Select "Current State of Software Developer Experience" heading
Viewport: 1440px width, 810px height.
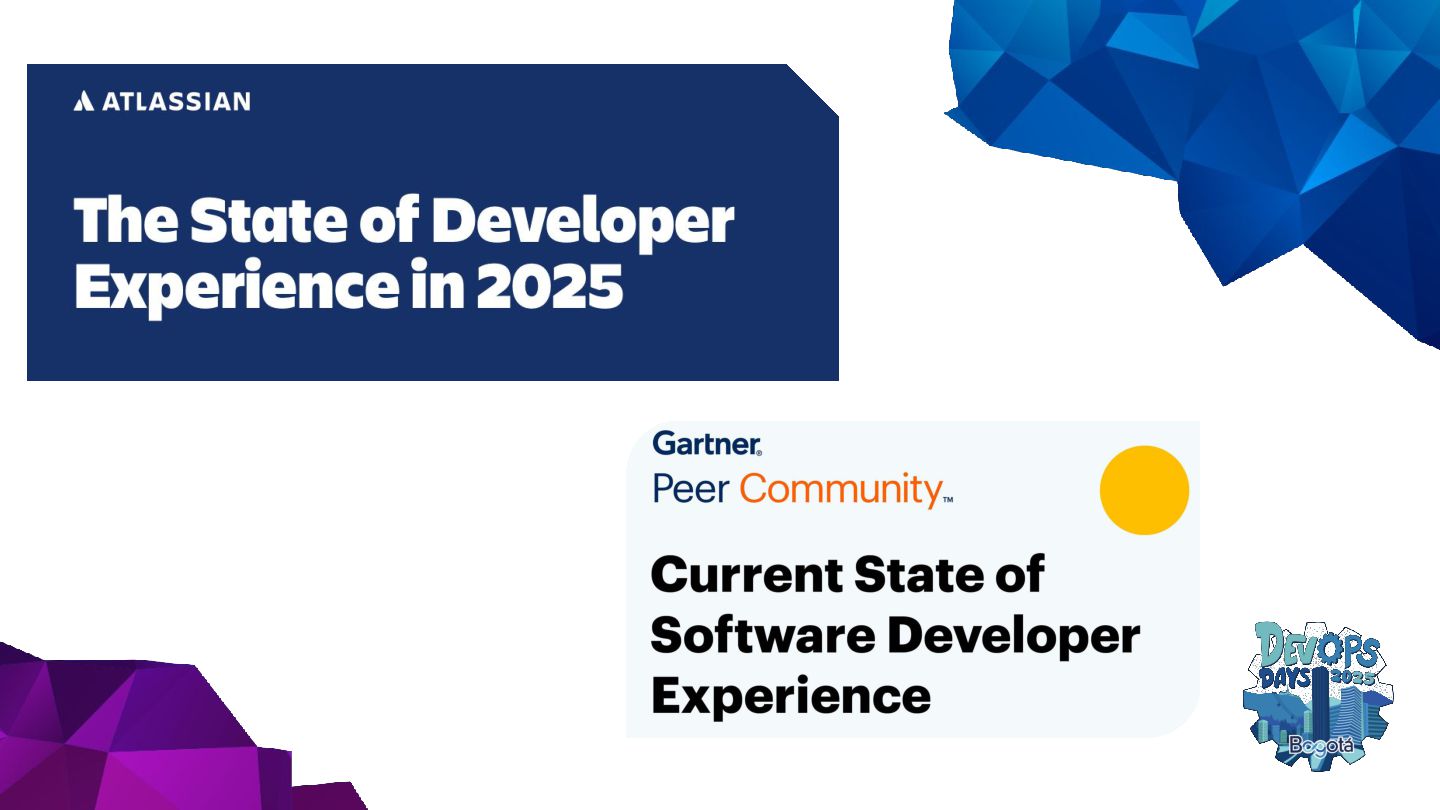(895, 634)
